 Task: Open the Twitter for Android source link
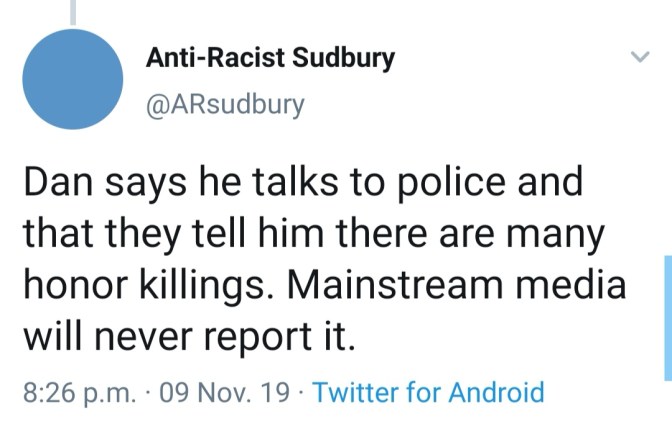click(x=429, y=392)
